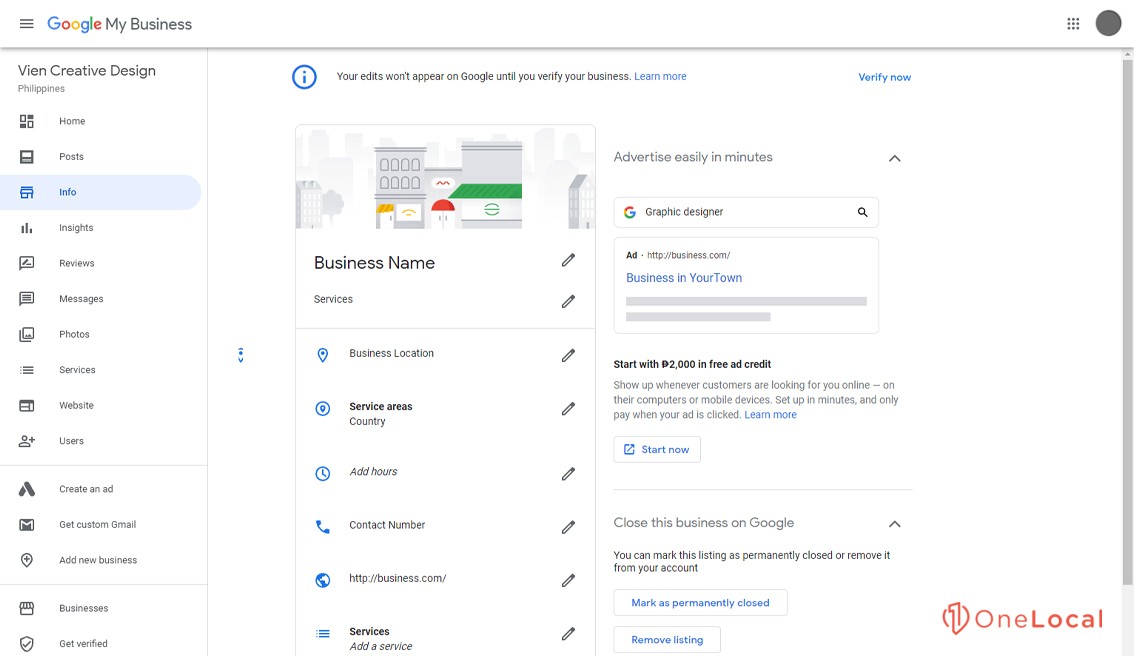Click the pencil icon beside Business Name
1134x656 pixels.
click(x=568, y=260)
